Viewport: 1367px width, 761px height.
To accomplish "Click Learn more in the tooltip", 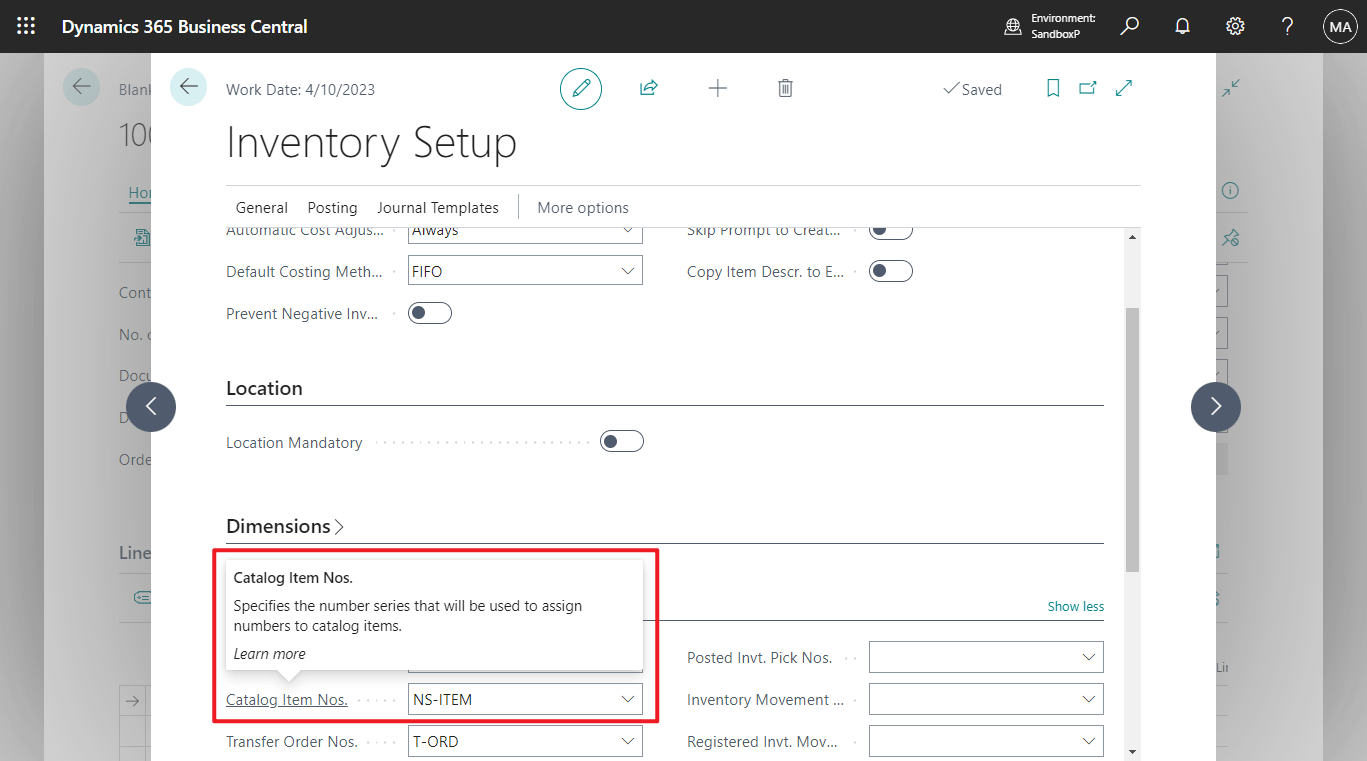I will (270, 654).
